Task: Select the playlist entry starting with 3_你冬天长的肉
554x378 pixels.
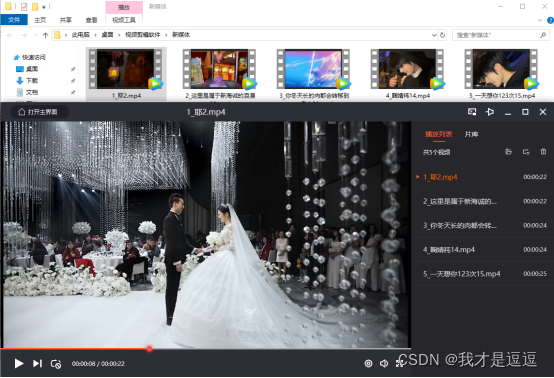Action: (x=483, y=225)
